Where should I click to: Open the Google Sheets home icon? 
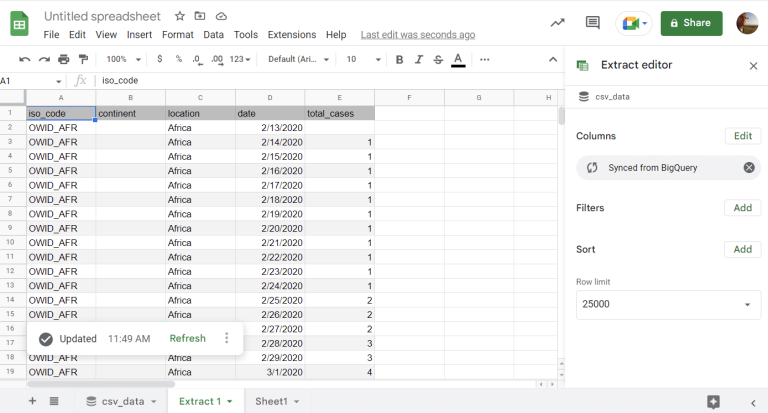[20, 24]
